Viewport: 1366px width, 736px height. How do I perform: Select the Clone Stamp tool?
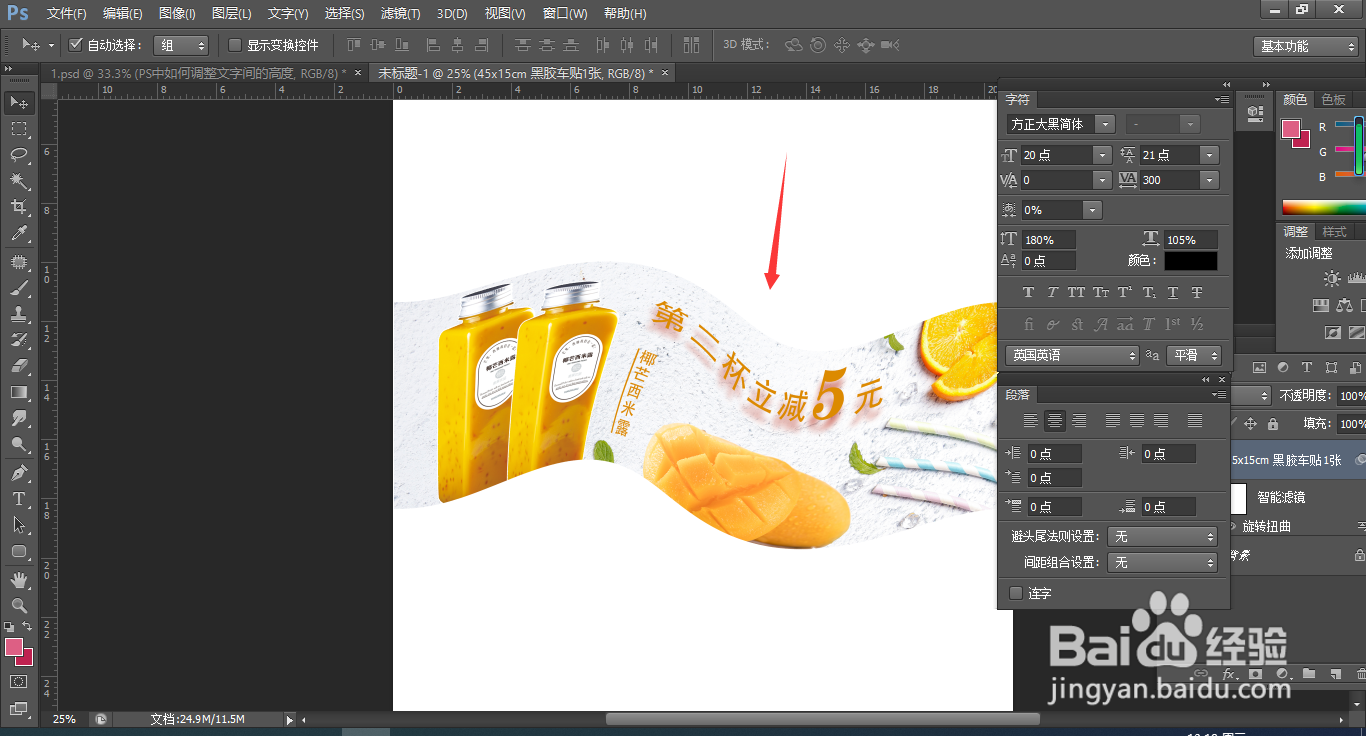coord(18,314)
